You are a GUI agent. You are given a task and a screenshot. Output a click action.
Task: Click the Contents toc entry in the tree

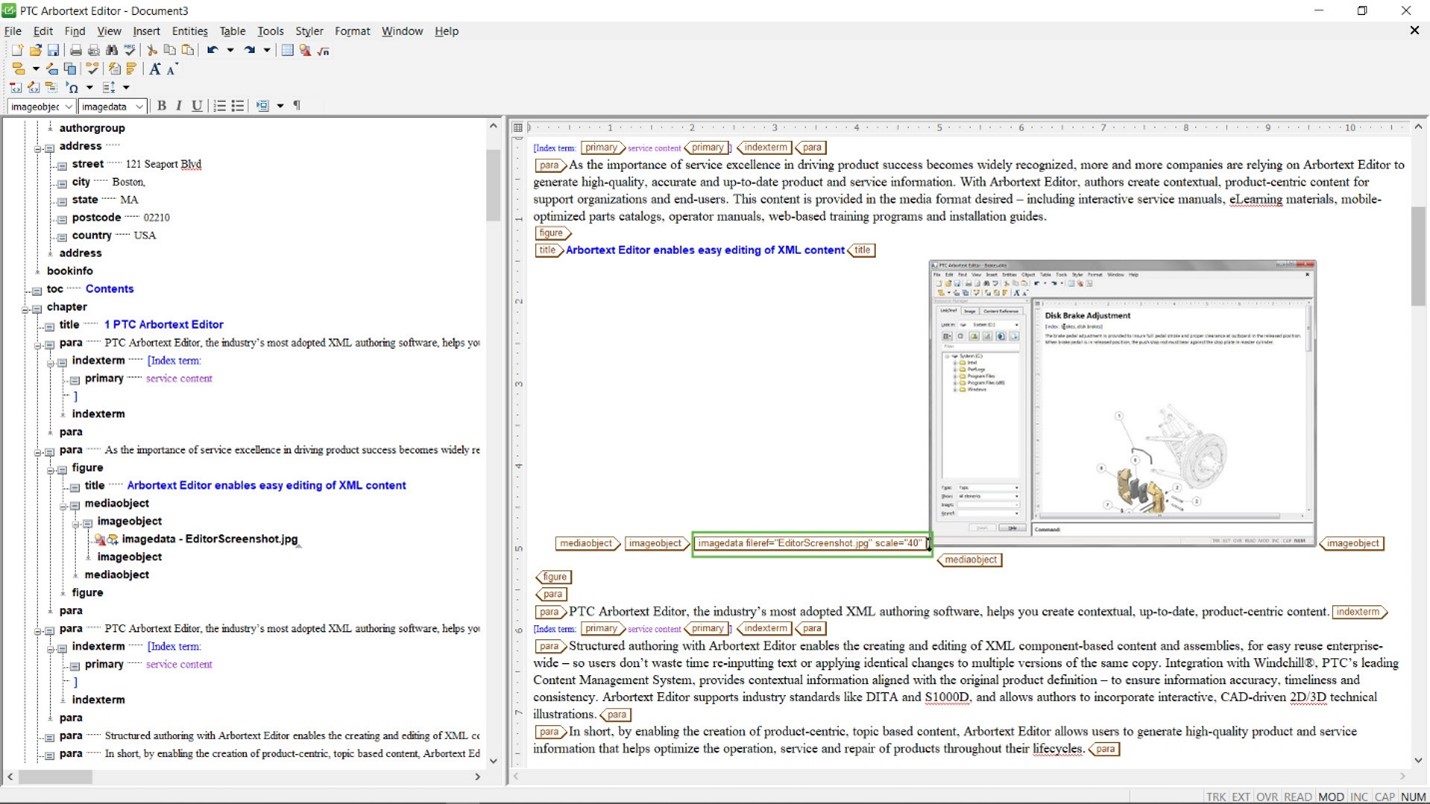pyautogui.click(x=109, y=289)
